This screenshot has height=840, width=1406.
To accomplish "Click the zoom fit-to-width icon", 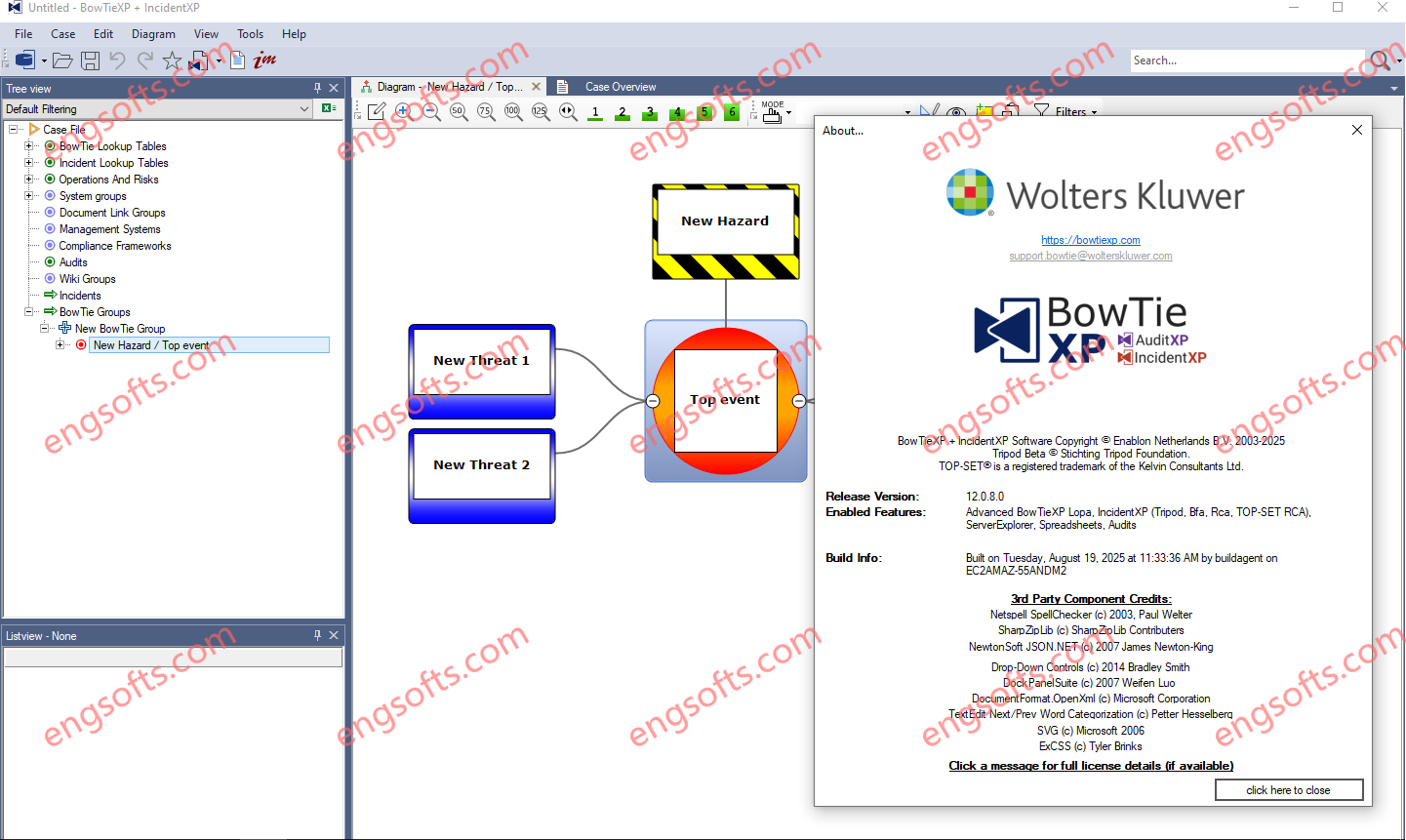I will tap(568, 112).
